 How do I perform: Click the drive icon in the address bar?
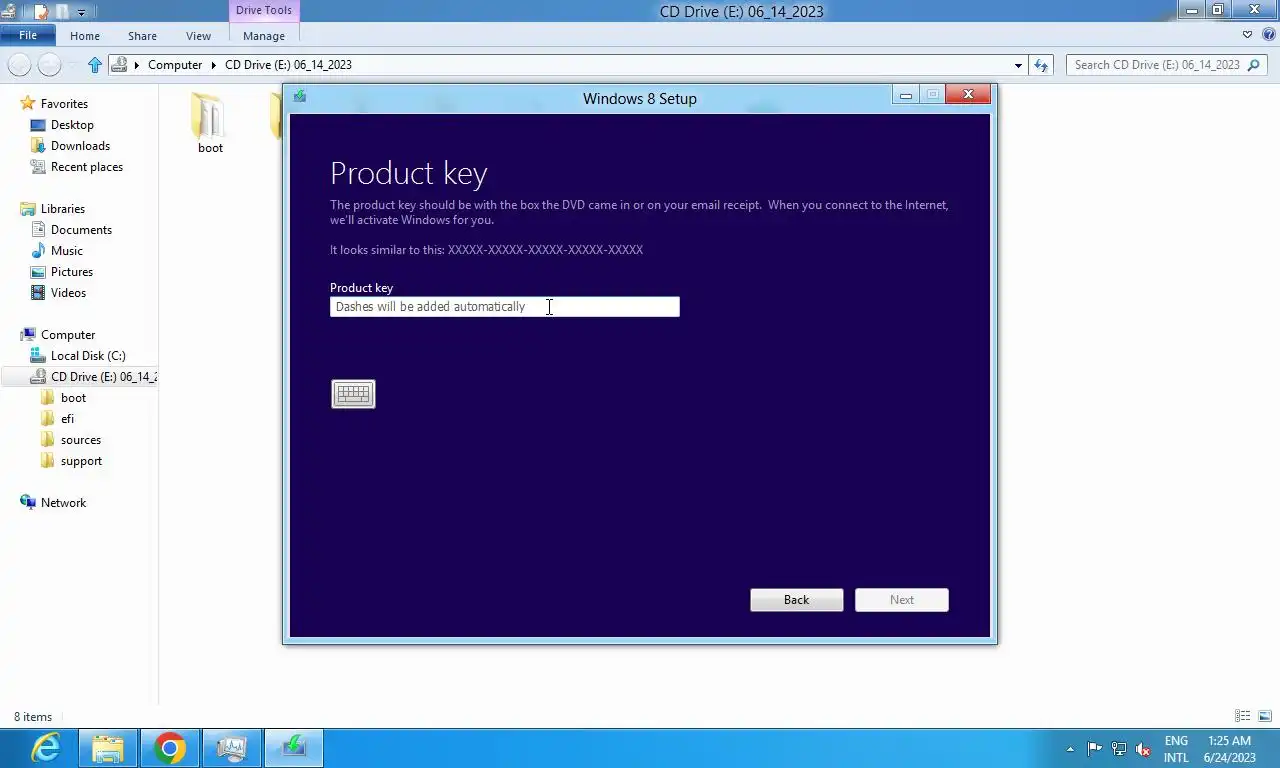click(119, 65)
